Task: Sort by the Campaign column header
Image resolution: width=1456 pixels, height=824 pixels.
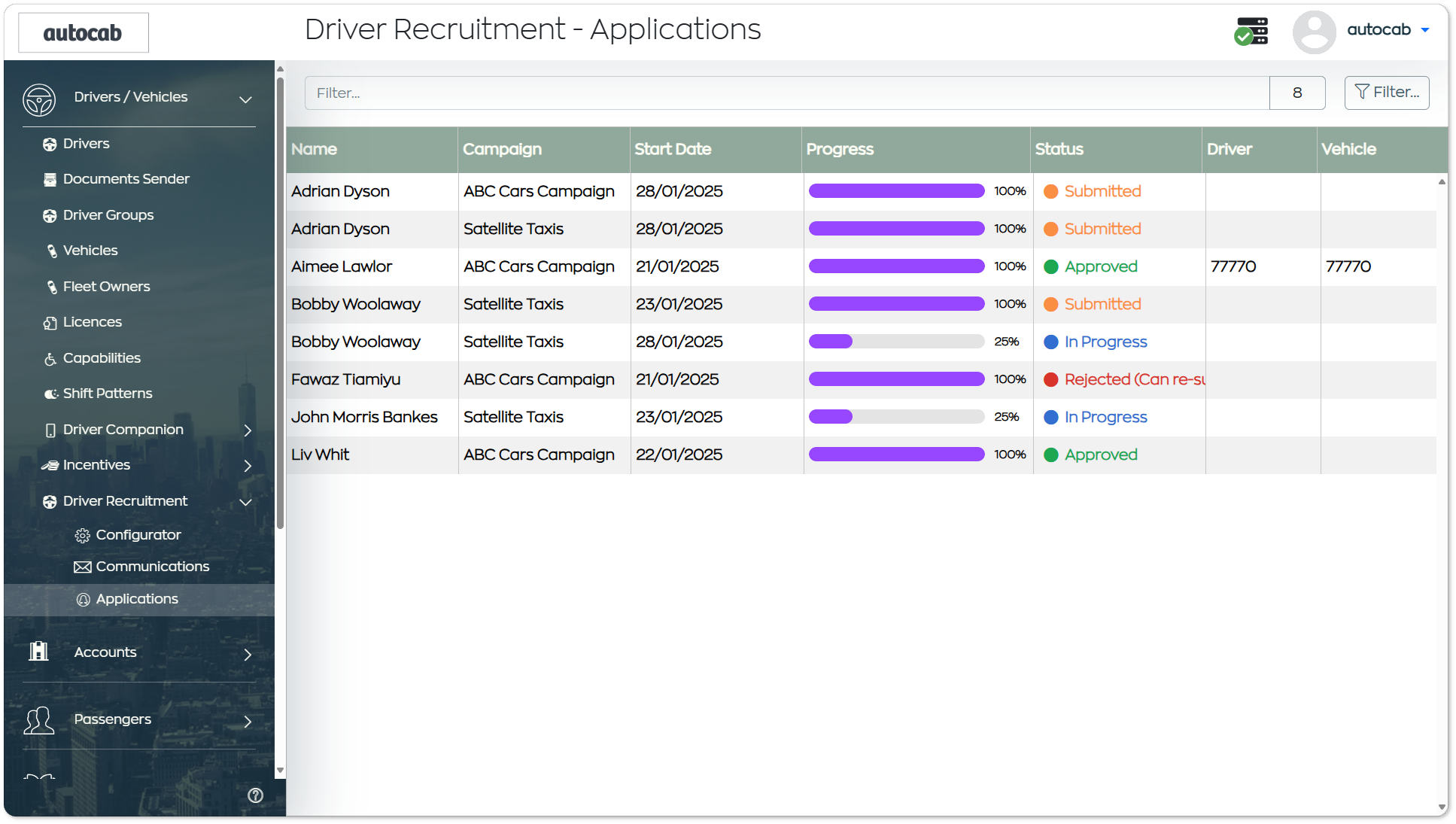Action: pos(543,149)
